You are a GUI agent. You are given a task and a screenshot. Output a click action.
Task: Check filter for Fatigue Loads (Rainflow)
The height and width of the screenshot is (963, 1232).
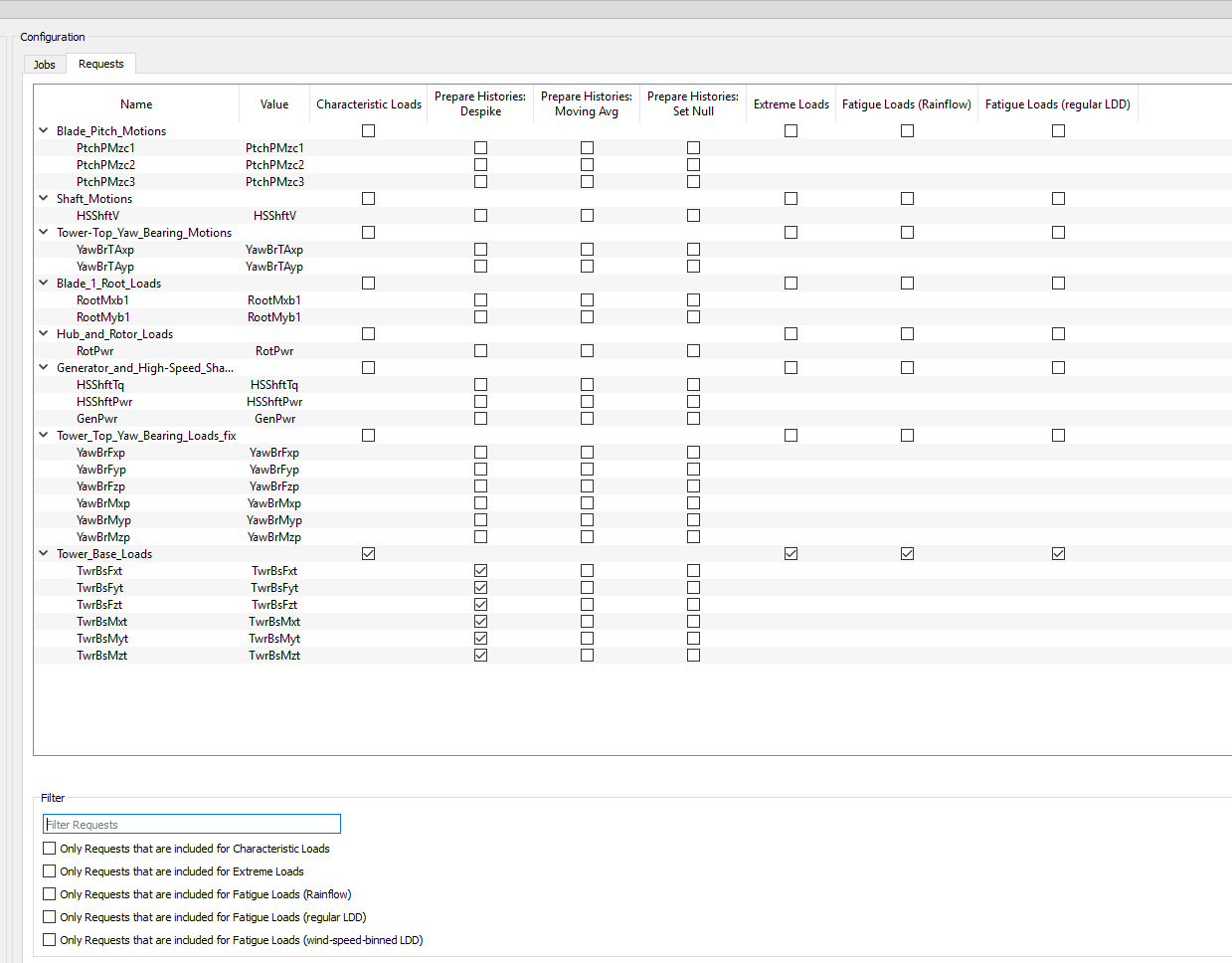[50, 894]
